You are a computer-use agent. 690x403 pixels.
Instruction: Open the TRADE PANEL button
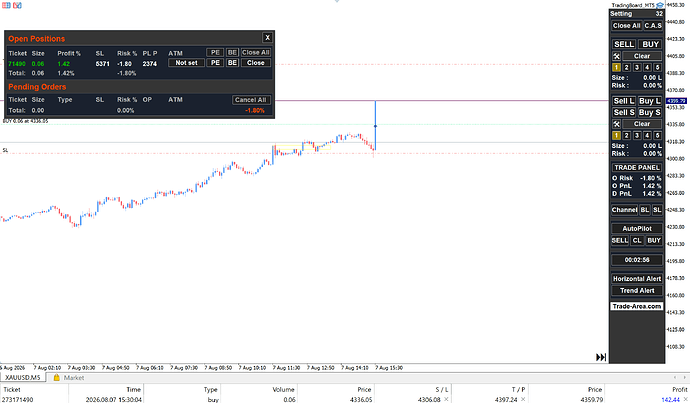(637, 168)
